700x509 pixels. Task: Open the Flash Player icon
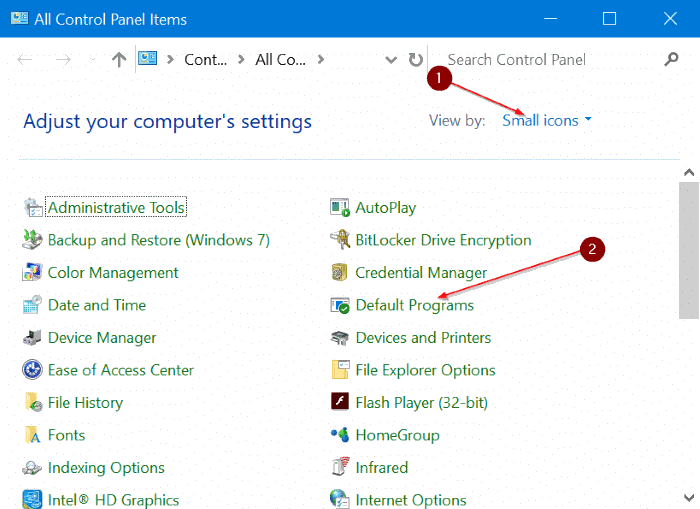tap(340, 401)
